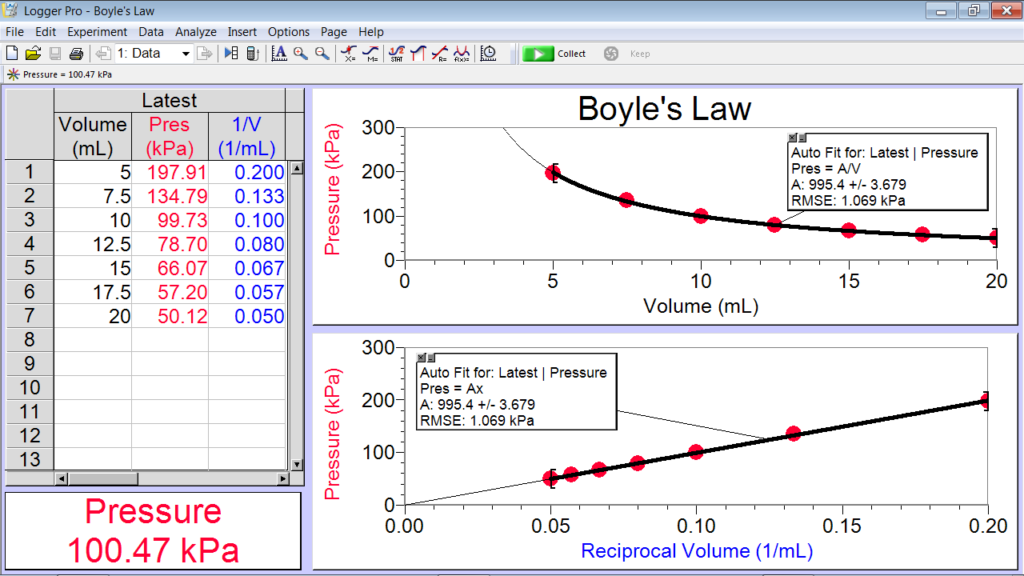The image size is (1024, 576).
Task: Select the Integral tool icon
Action: point(418,54)
